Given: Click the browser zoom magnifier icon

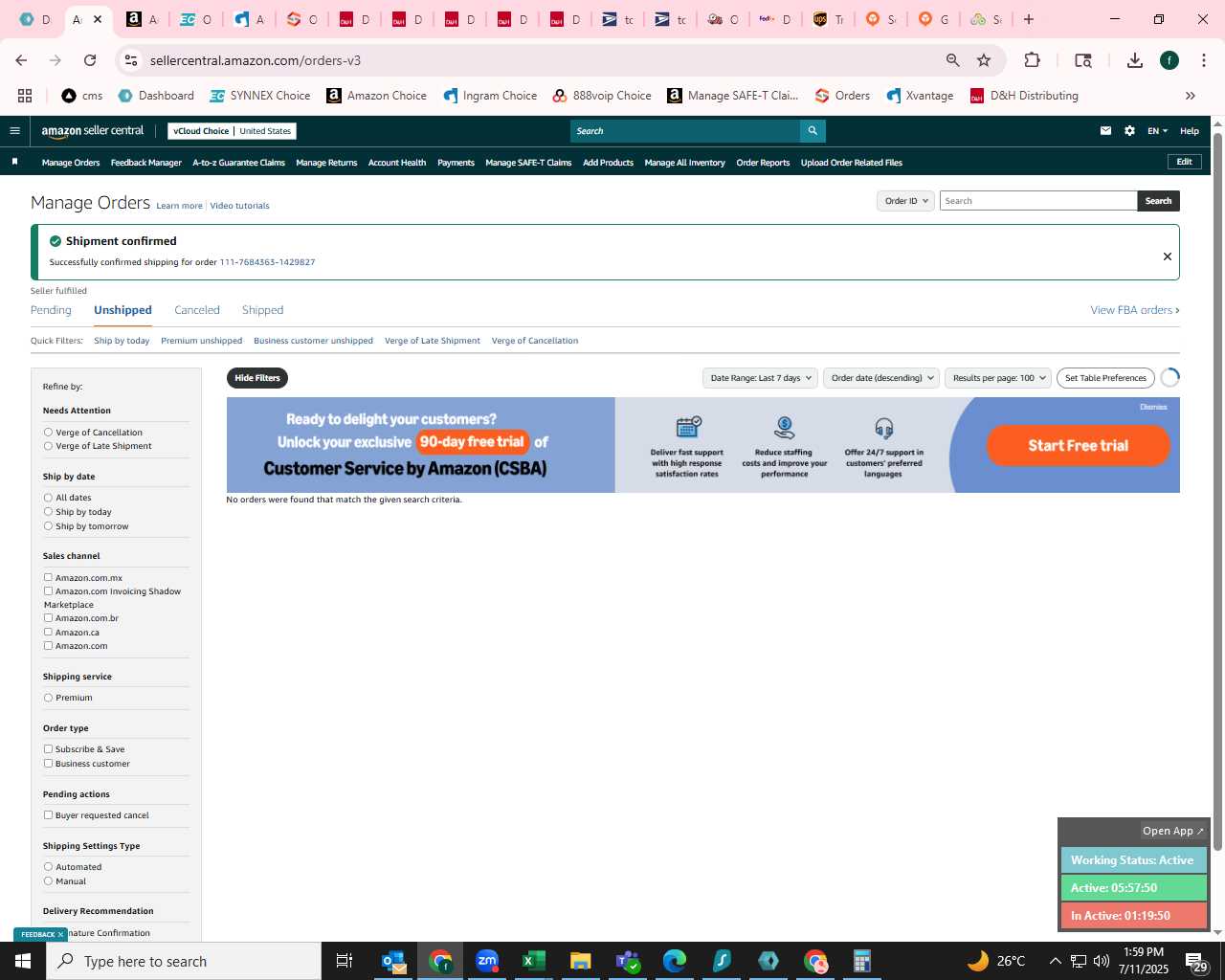Looking at the screenshot, I should pyautogui.click(x=952, y=60).
